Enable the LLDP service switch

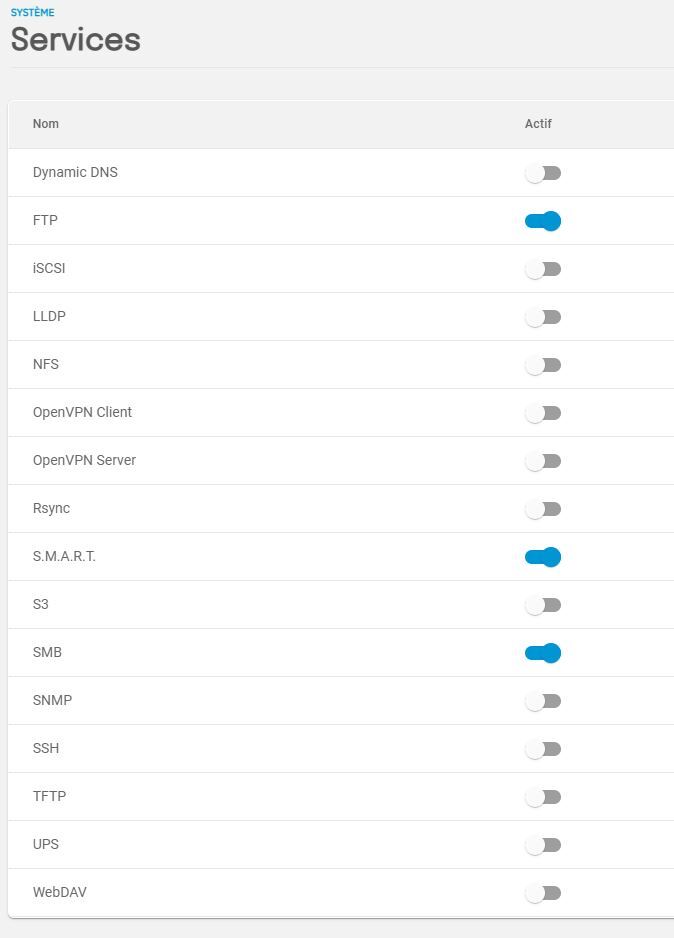(x=543, y=317)
